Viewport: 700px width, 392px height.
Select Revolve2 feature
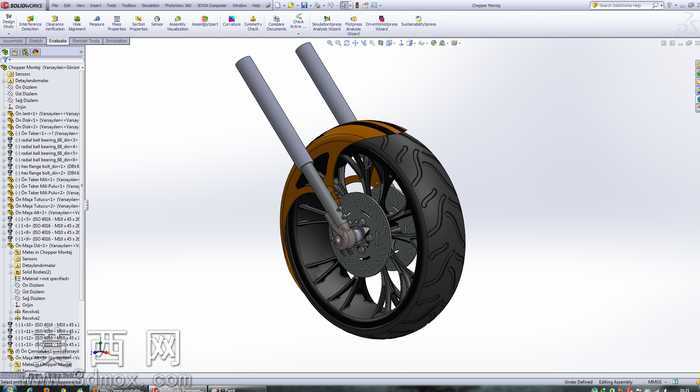pyautogui.click(x=30, y=318)
